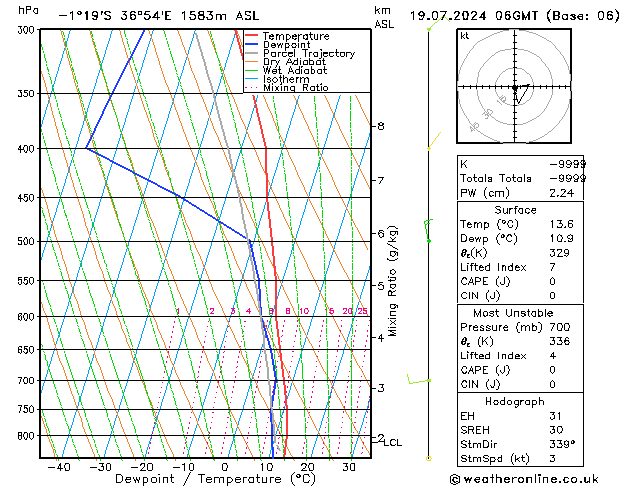Click the hodograph plot
The width and height of the screenshot is (629, 486).
pos(514,86)
